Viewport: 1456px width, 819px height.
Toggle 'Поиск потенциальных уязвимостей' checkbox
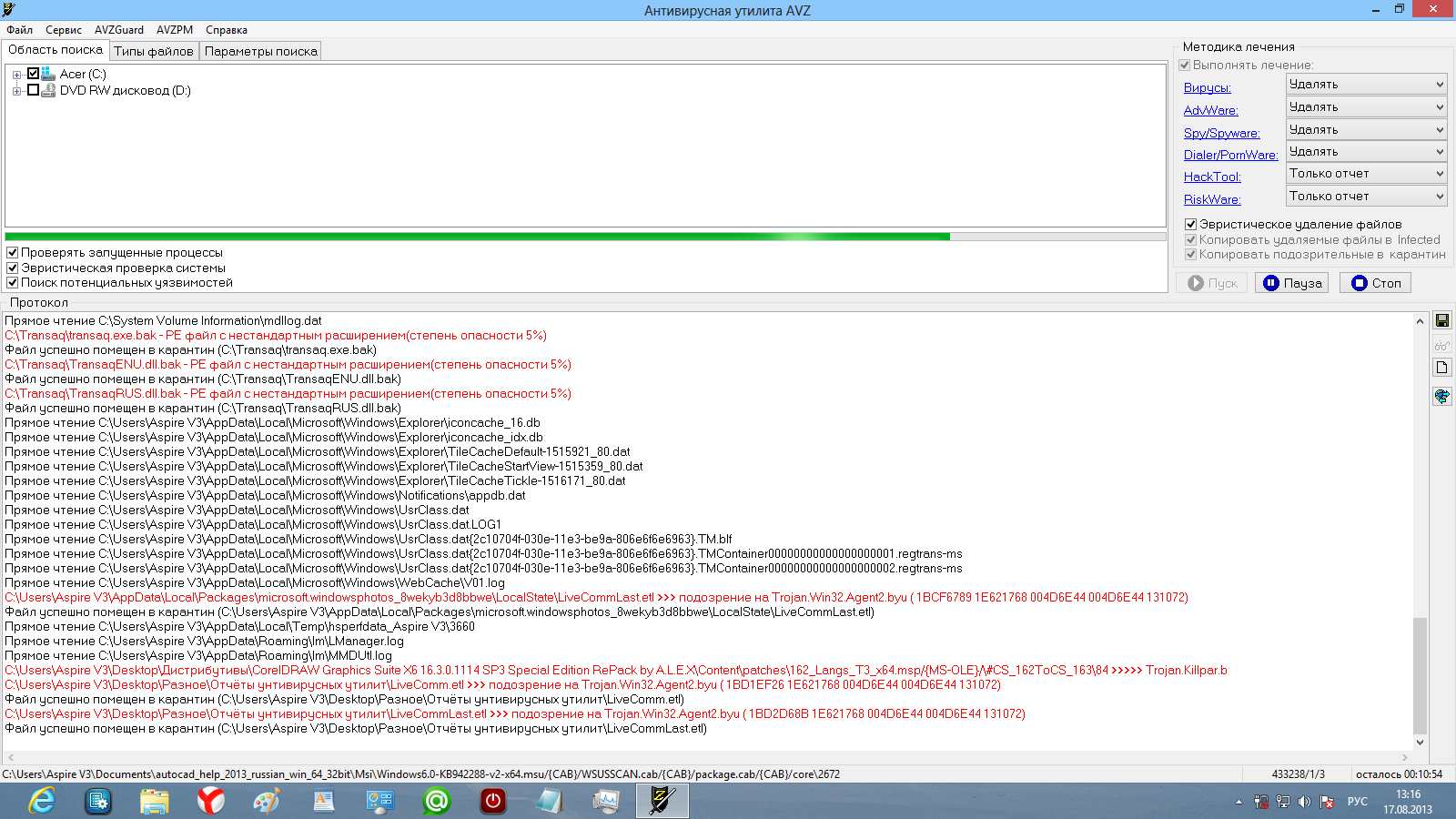(13, 283)
